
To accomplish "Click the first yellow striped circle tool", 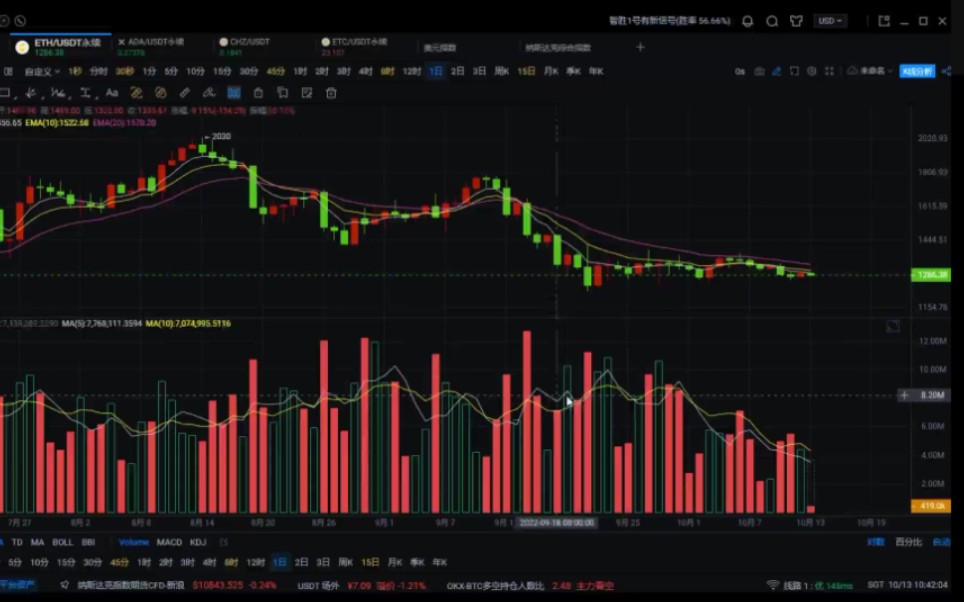I will 136,93.
